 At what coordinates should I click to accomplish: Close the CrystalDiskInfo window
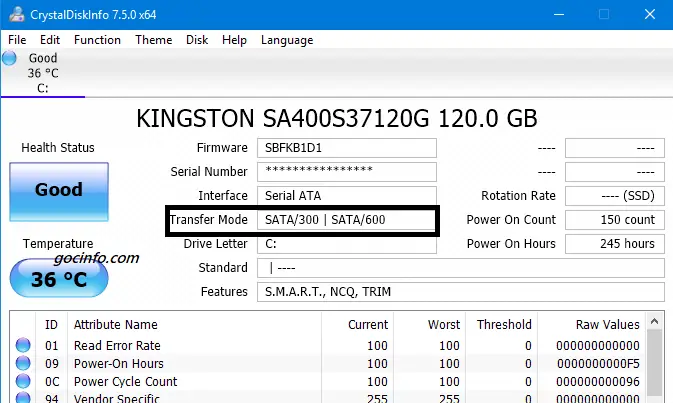pyautogui.click(x=650, y=15)
